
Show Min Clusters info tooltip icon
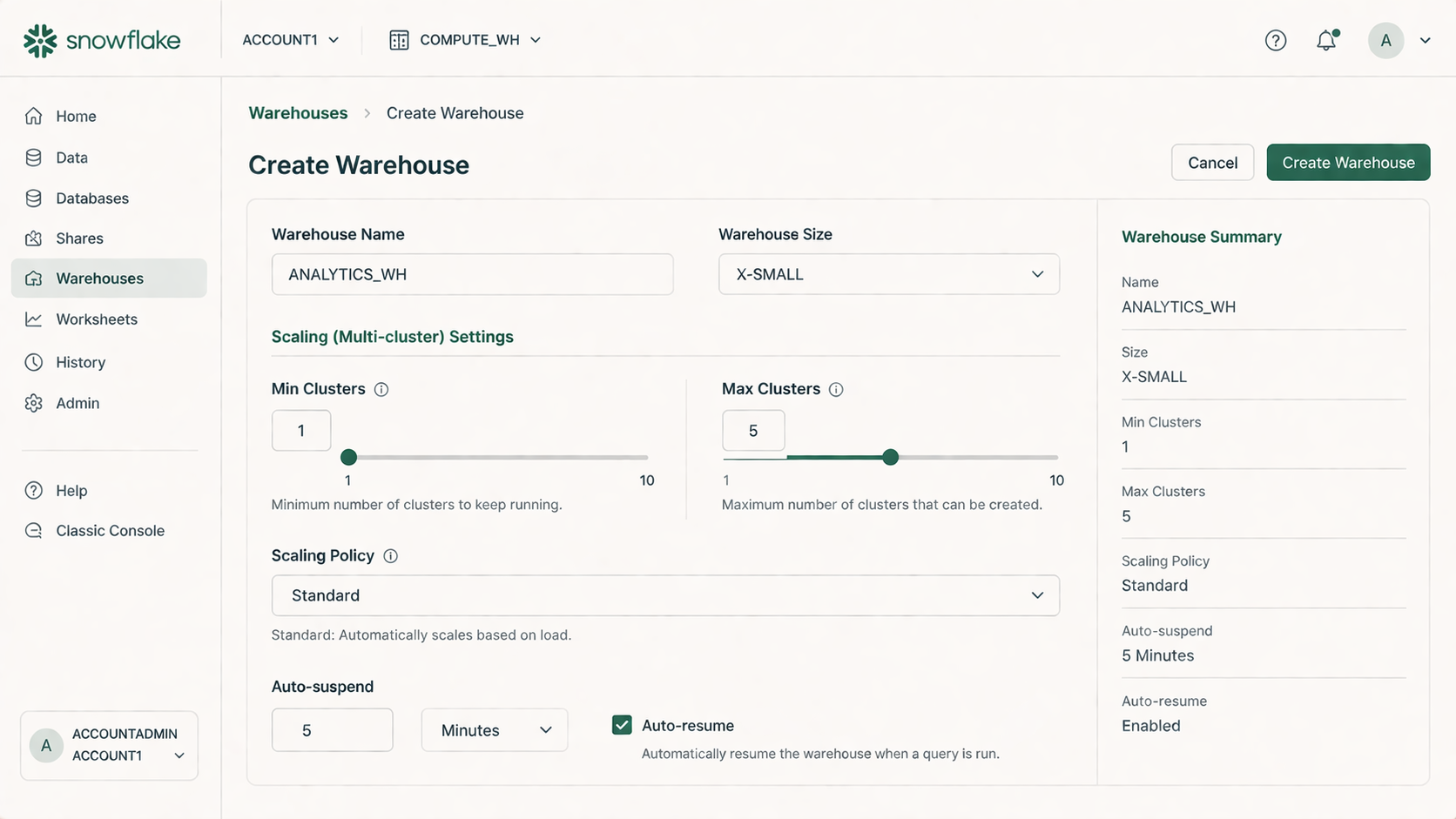pyautogui.click(x=381, y=390)
